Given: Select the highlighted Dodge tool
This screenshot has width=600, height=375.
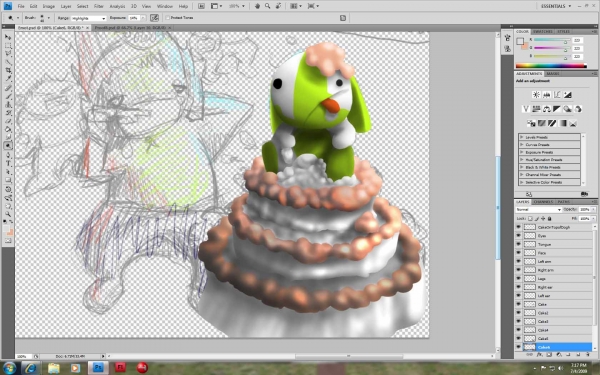Looking at the screenshot, I should point(8,145).
